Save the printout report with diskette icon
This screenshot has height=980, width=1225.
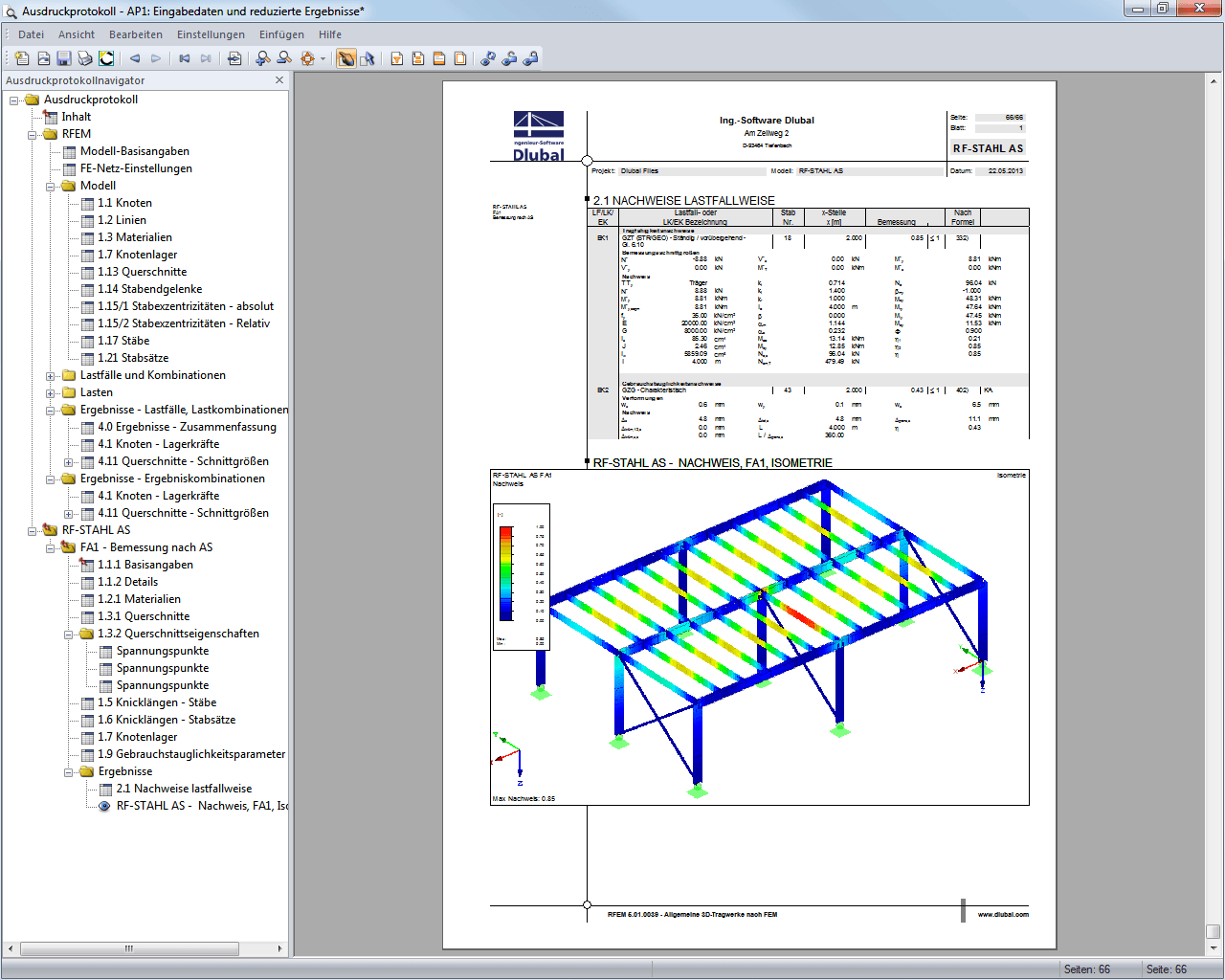point(64,58)
